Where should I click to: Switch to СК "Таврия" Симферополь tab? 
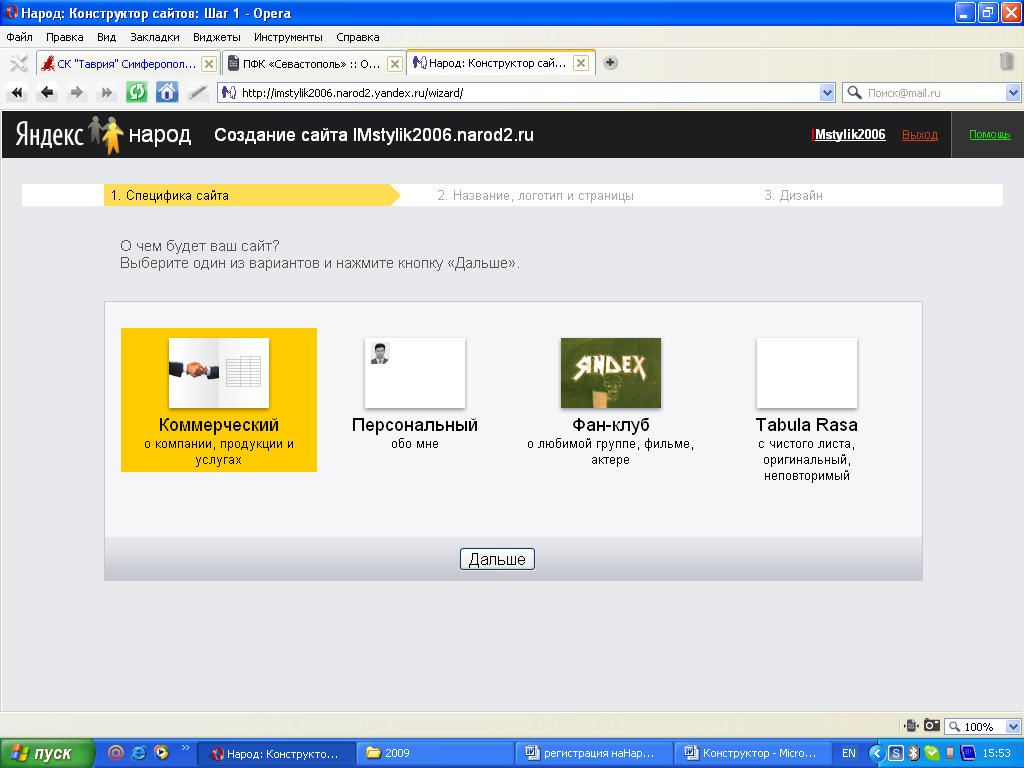coord(128,63)
